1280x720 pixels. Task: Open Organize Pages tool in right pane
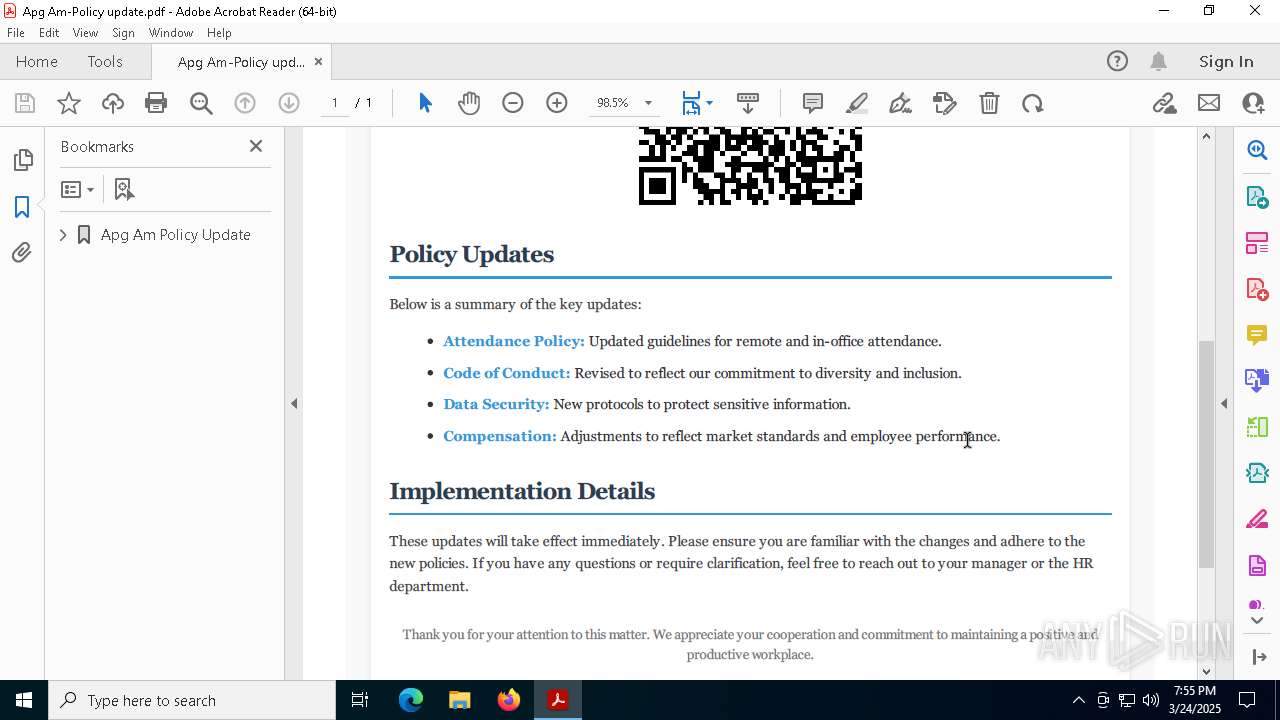1257,243
